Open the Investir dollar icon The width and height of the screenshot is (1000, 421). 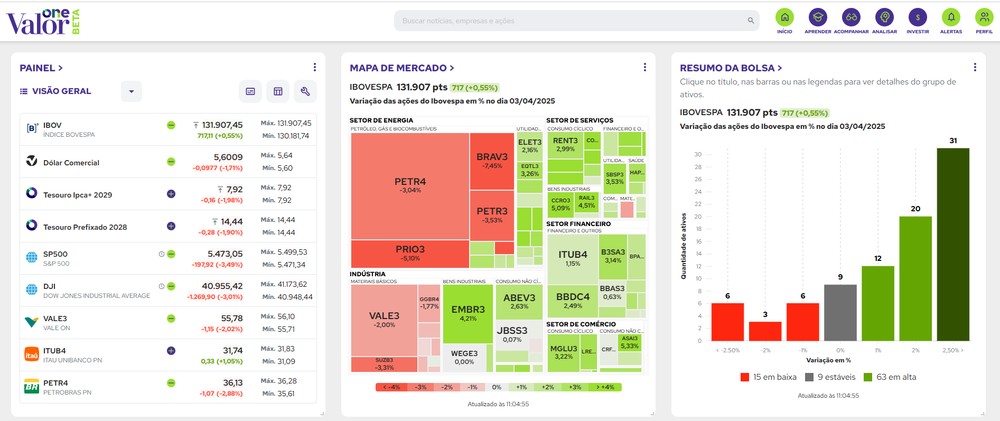918,17
